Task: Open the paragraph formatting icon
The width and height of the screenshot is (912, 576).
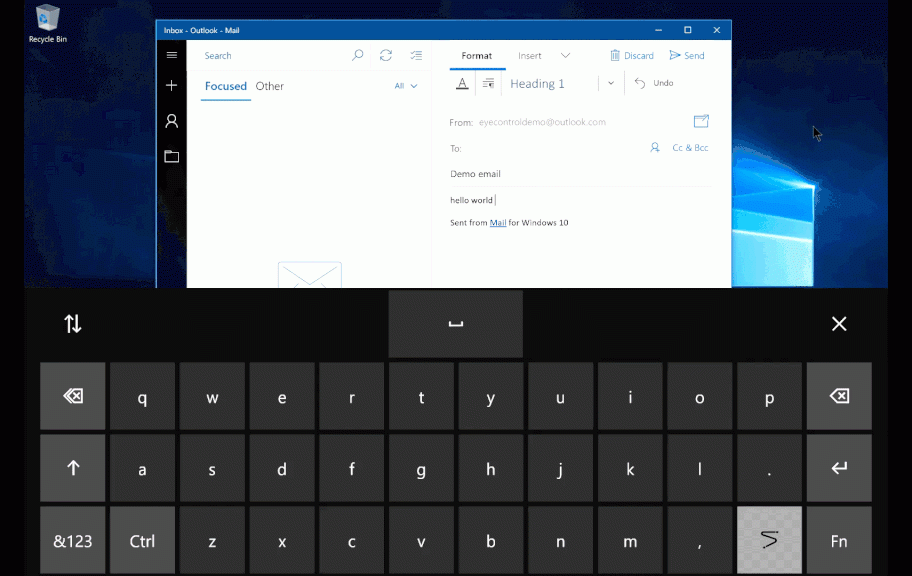Action: [x=488, y=84]
